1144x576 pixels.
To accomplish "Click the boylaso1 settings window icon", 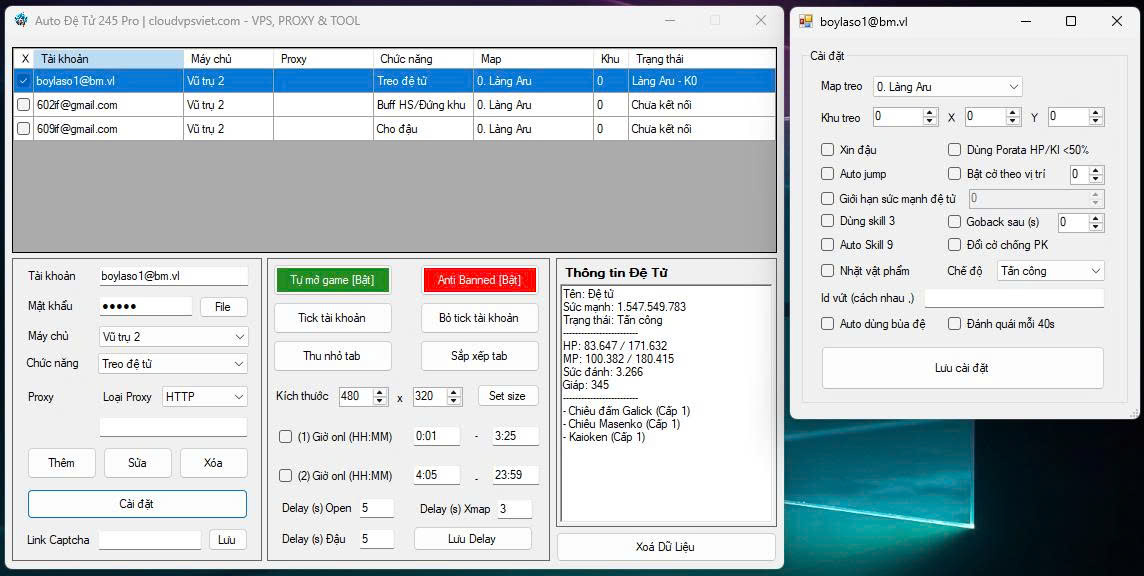I will [806, 21].
